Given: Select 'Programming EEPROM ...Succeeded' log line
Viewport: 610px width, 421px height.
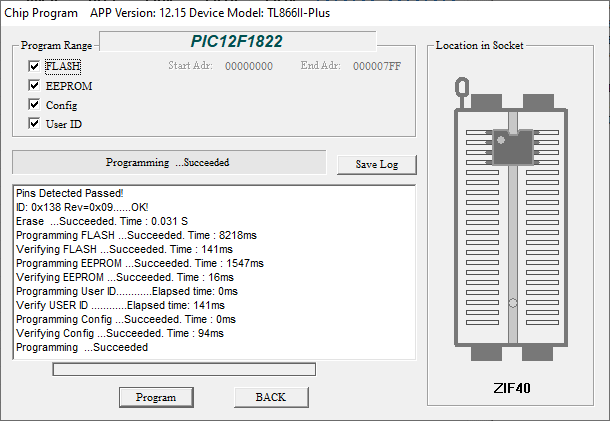Looking at the screenshot, I should (140, 263).
